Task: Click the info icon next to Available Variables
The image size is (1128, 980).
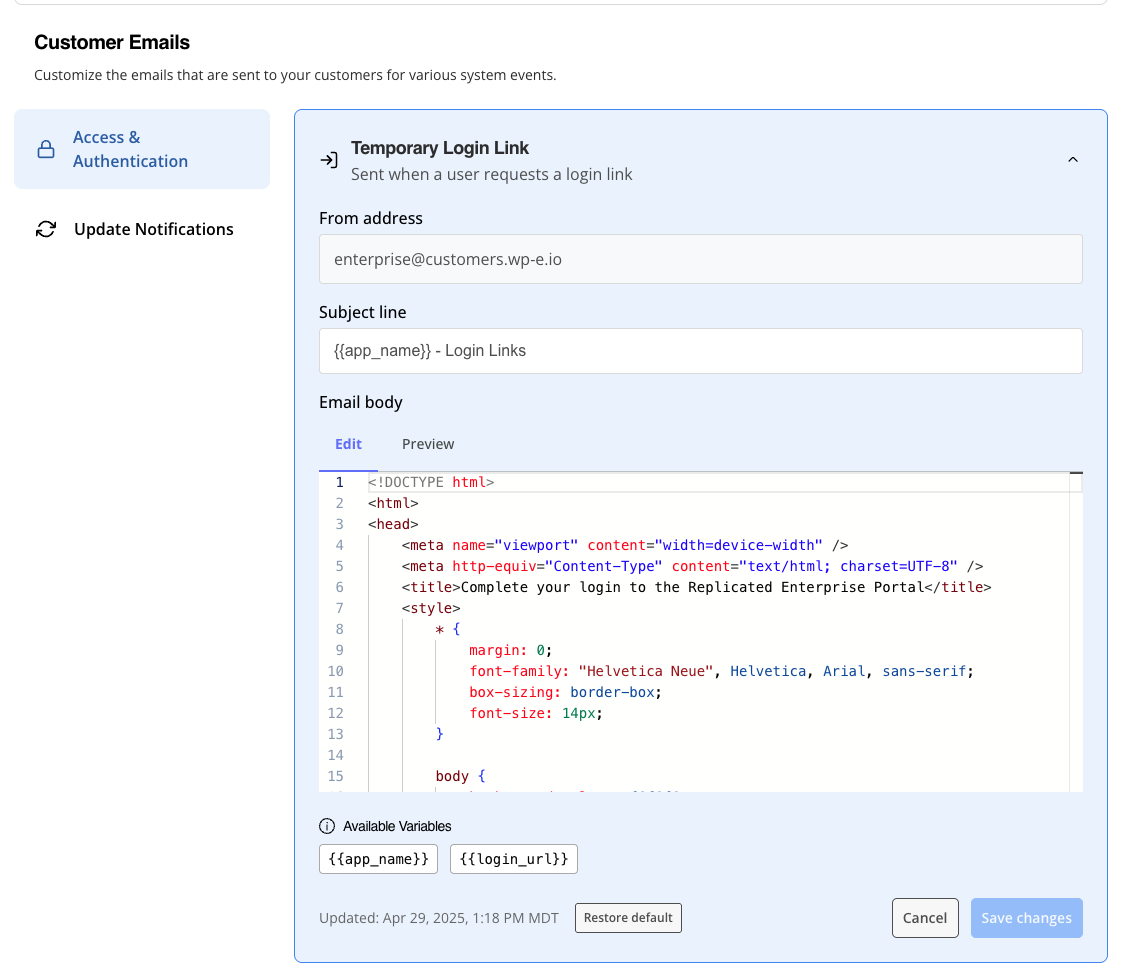Action: pos(326,825)
